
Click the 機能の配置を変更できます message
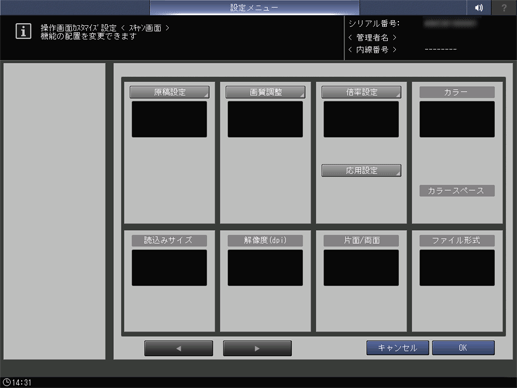pyautogui.click(x=89, y=36)
